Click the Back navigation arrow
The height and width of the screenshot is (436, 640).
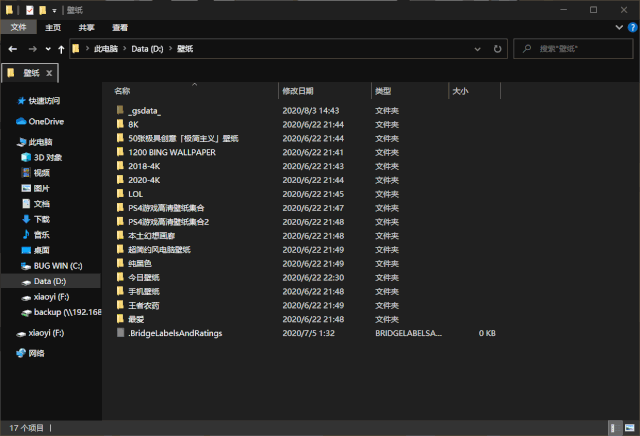coord(12,49)
